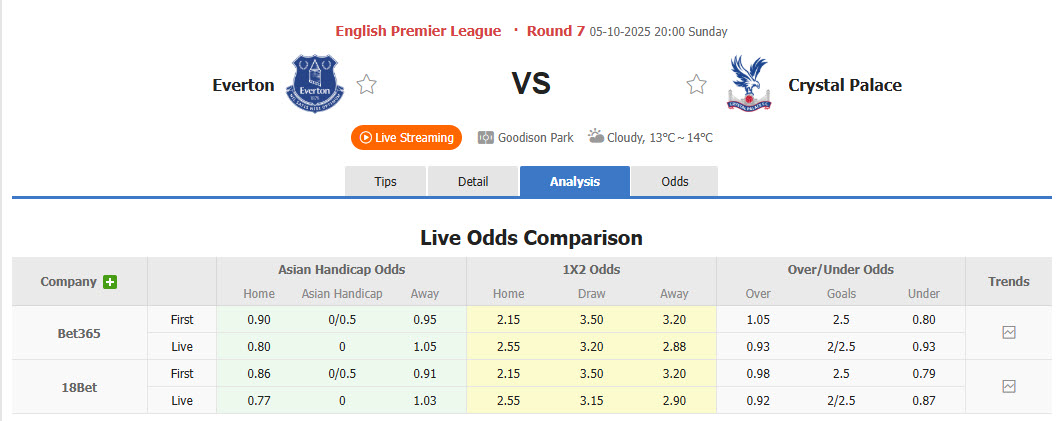Screen dimensions: 1056x421
Task: Click the Round 7 link
Action: (x=555, y=31)
